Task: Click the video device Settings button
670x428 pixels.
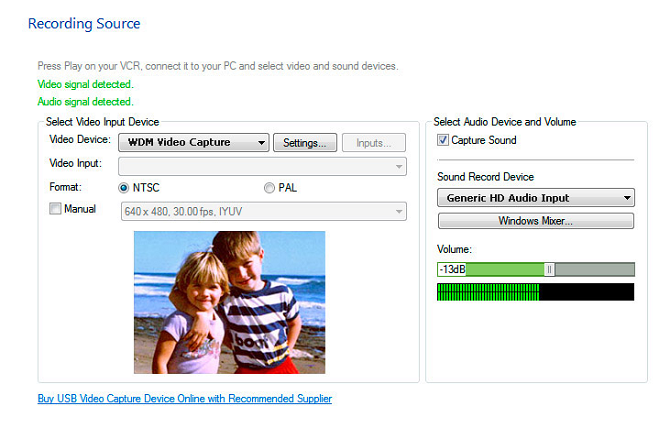Action: coord(304,143)
